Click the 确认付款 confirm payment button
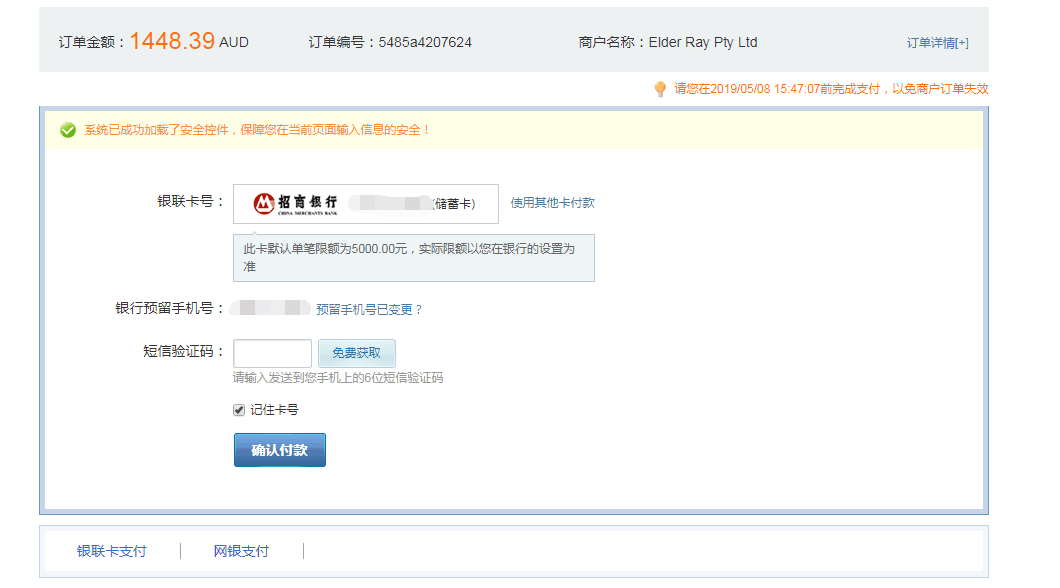The width and height of the screenshot is (1060, 588). (x=279, y=450)
